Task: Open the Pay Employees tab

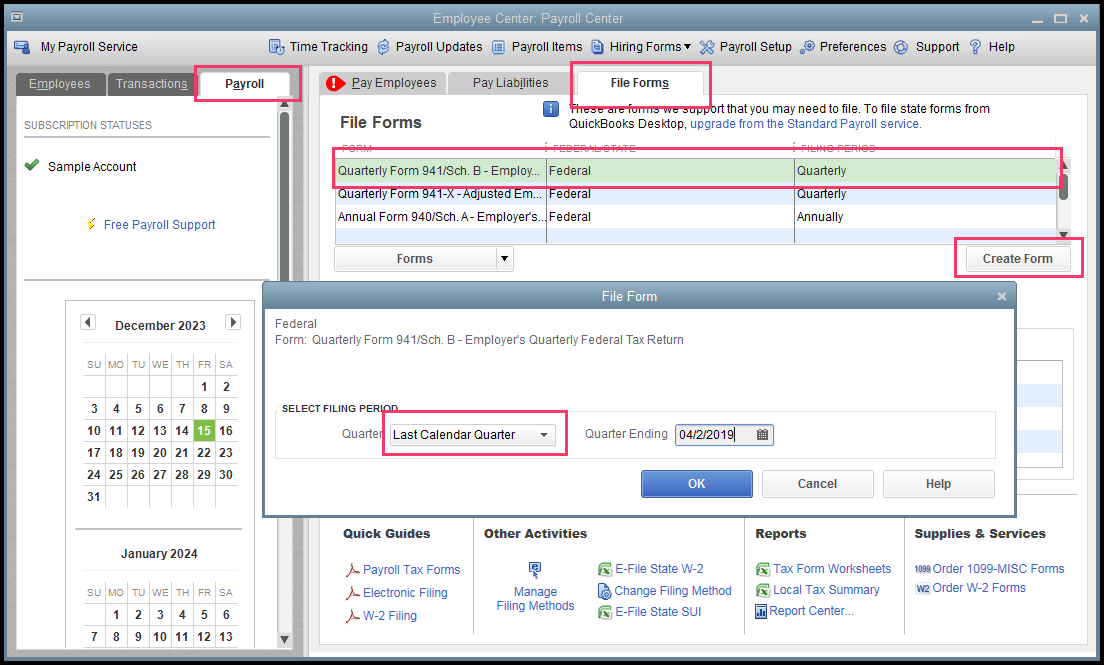Action: [x=382, y=83]
